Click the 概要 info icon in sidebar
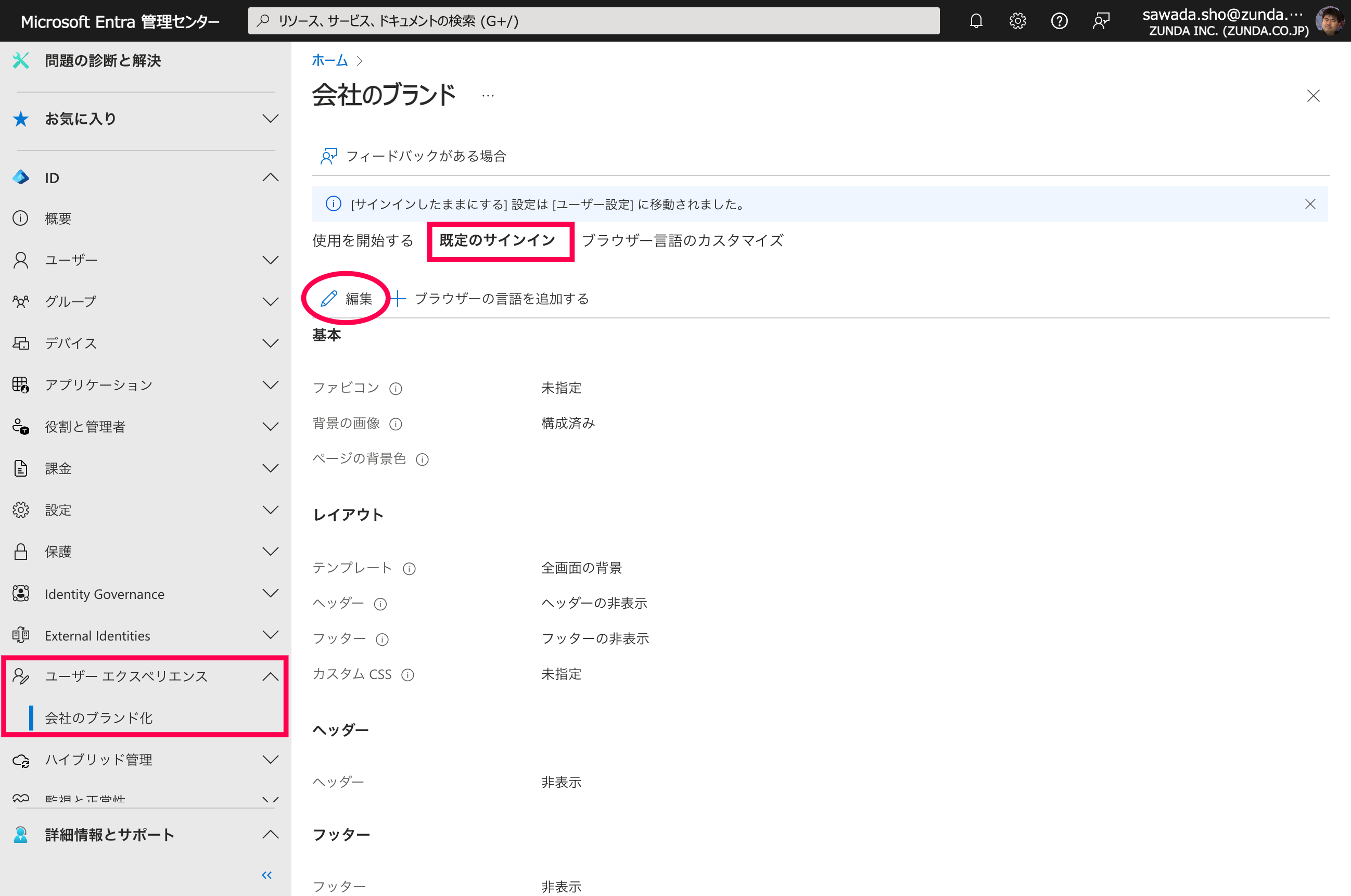 pyautogui.click(x=21, y=219)
